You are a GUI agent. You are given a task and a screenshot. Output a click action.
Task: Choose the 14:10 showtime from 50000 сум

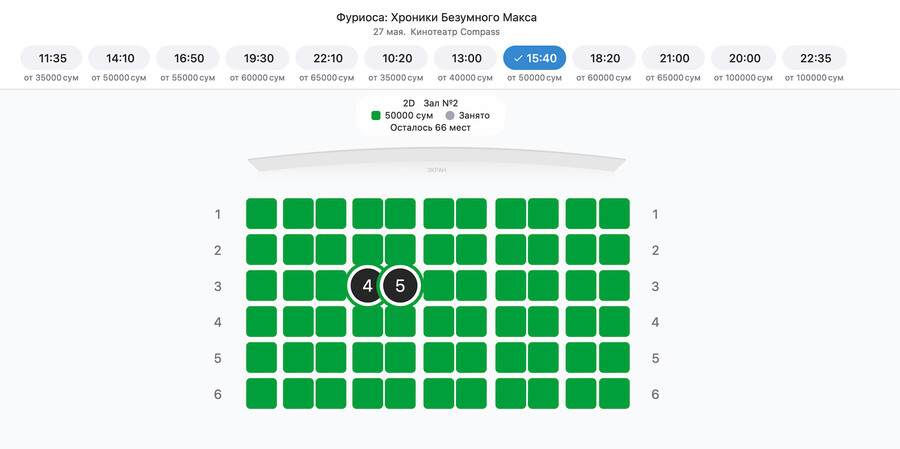pyautogui.click(x=120, y=58)
